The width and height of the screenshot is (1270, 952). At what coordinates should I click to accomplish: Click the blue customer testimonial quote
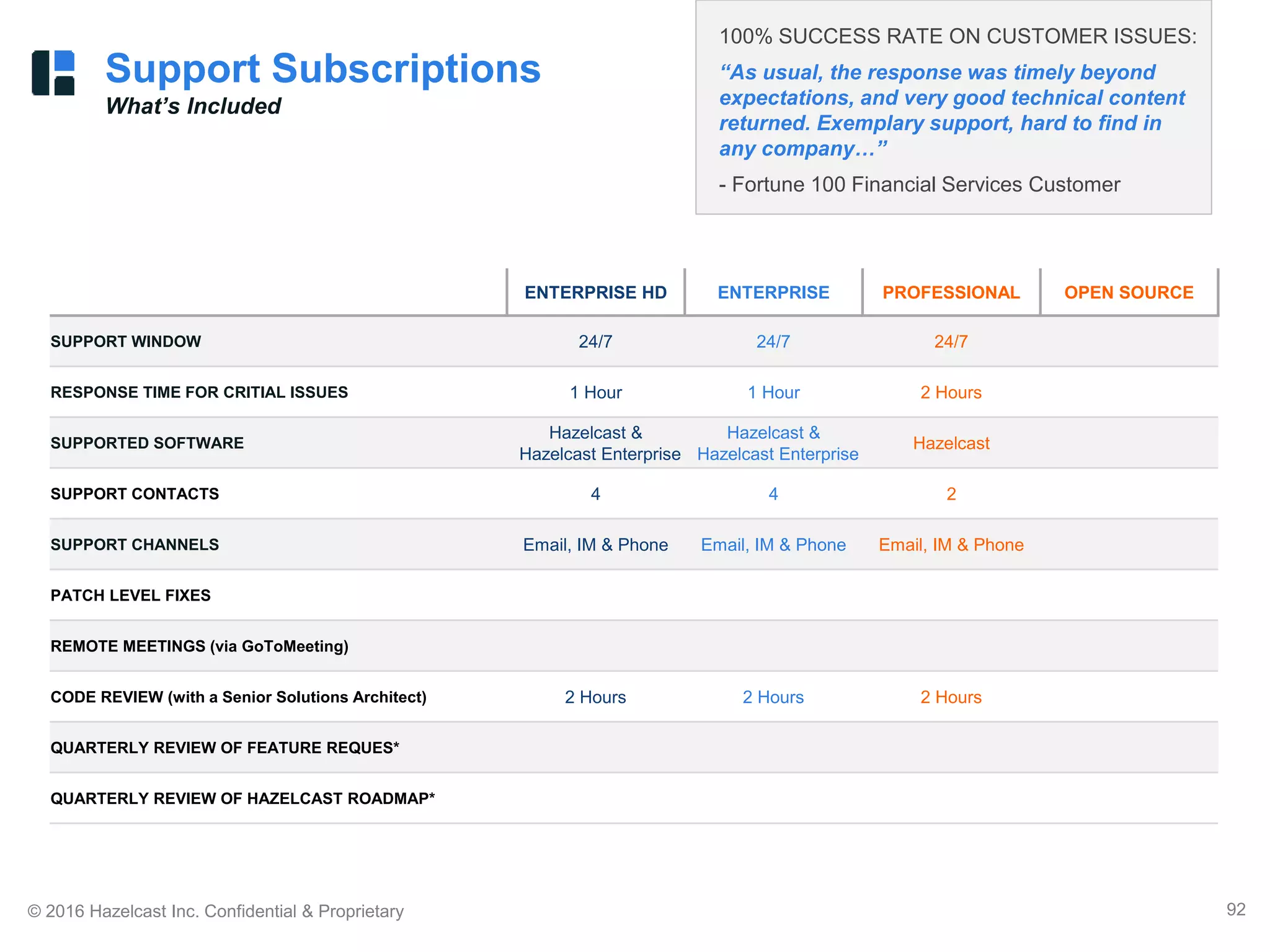[952, 110]
